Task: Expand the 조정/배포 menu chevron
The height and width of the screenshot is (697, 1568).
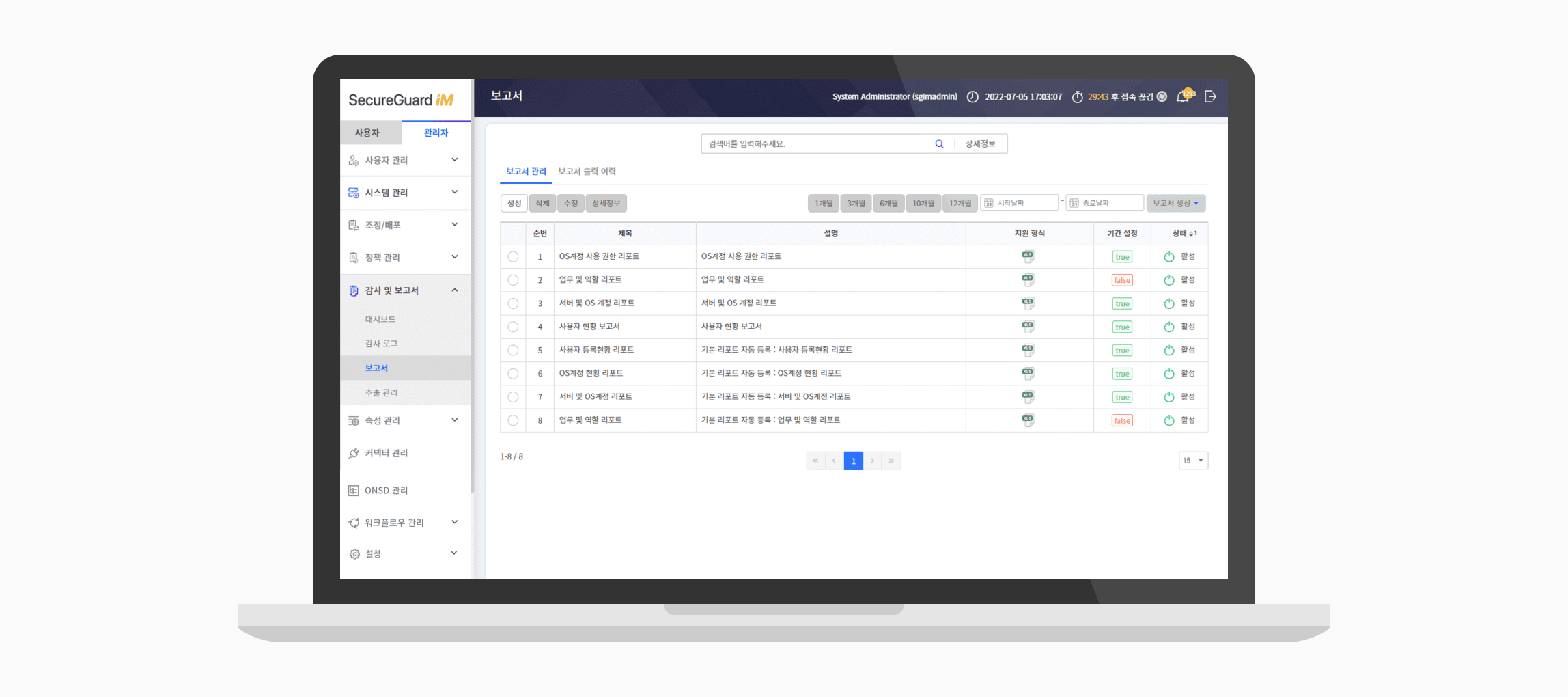Action: (455, 225)
